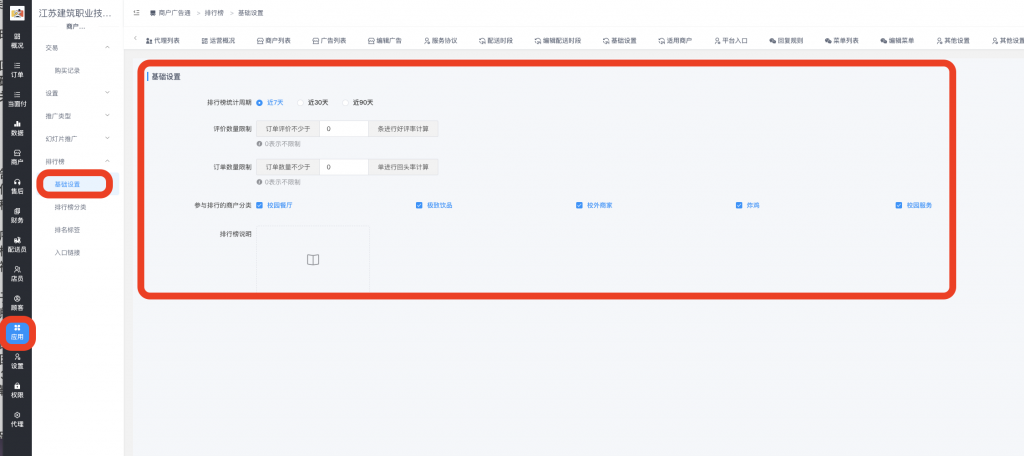This screenshot has height=456, width=1024.
Task: Click the app logo at the sidebar top
Action: point(17,12)
